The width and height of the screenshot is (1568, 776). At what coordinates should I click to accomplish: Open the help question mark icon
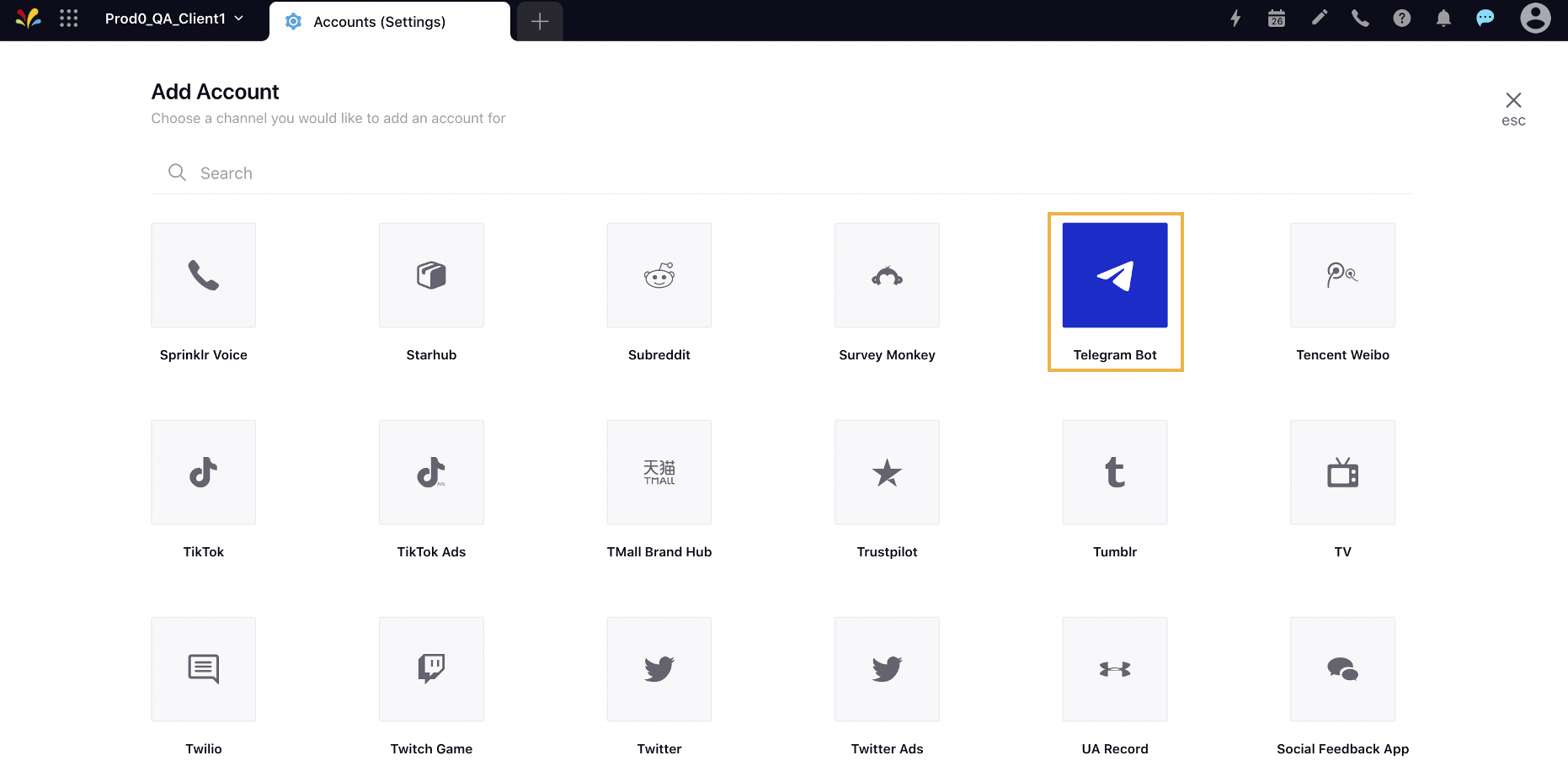tap(1401, 19)
